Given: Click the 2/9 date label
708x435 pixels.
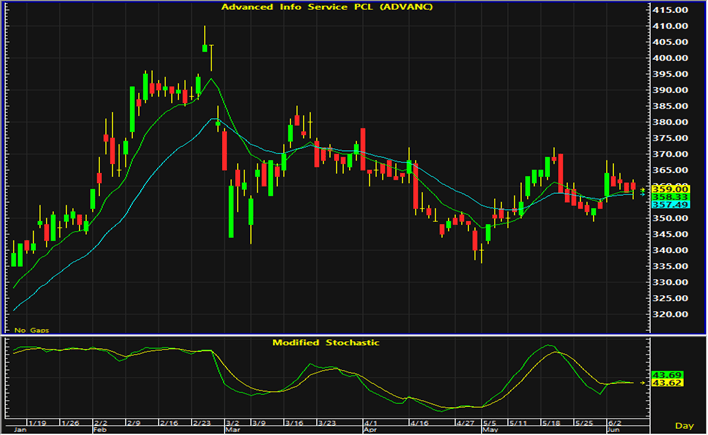Looking at the screenshot, I should (x=134, y=423).
